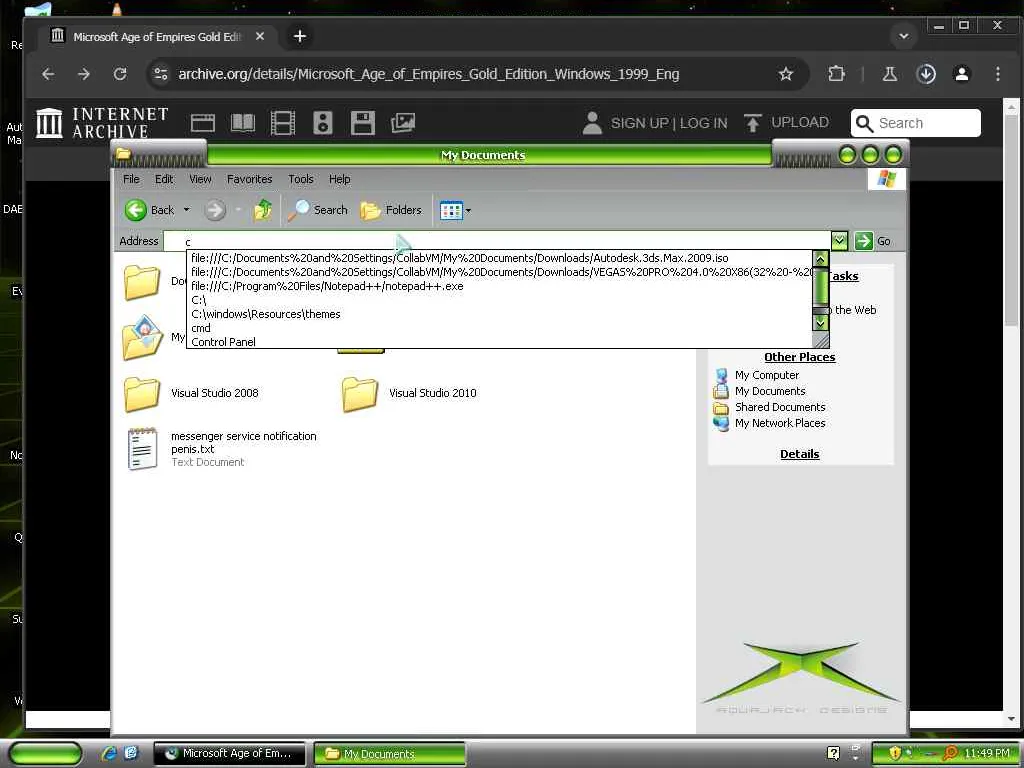Open the View menu
This screenshot has height=768, width=1024.
click(x=200, y=179)
